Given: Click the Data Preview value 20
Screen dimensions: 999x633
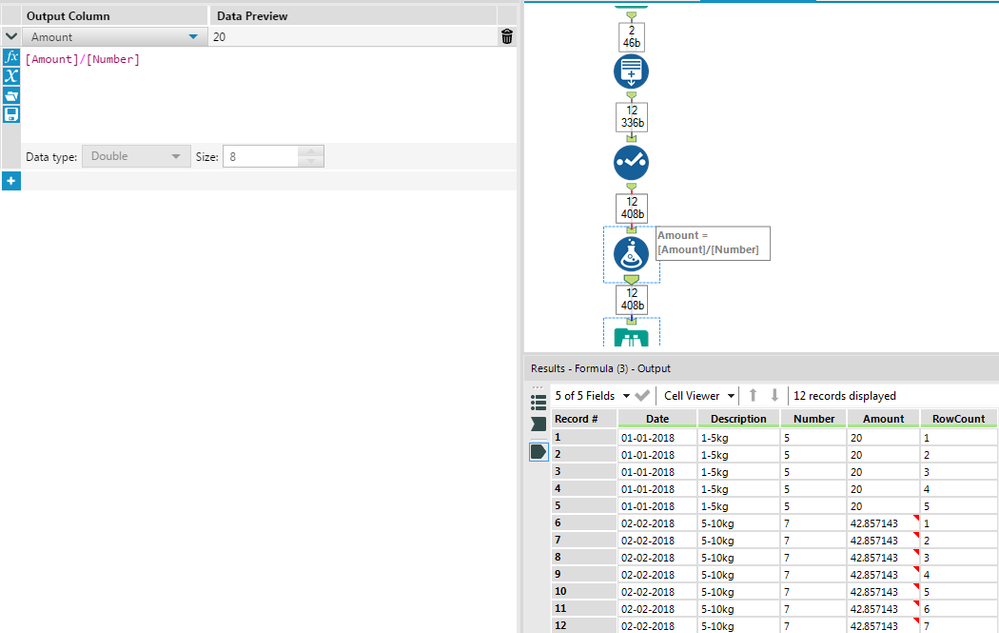Looking at the screenshot, I should pyautogui.click(x=219, y=37).
